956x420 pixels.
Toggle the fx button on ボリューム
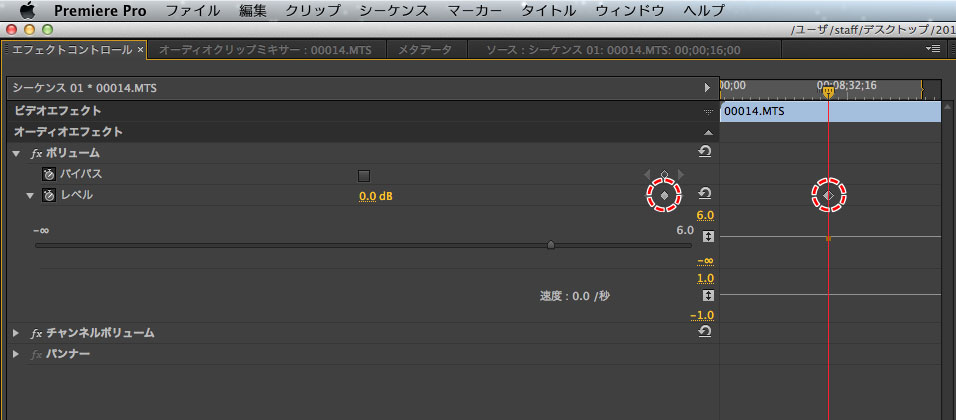coord(37,154)
